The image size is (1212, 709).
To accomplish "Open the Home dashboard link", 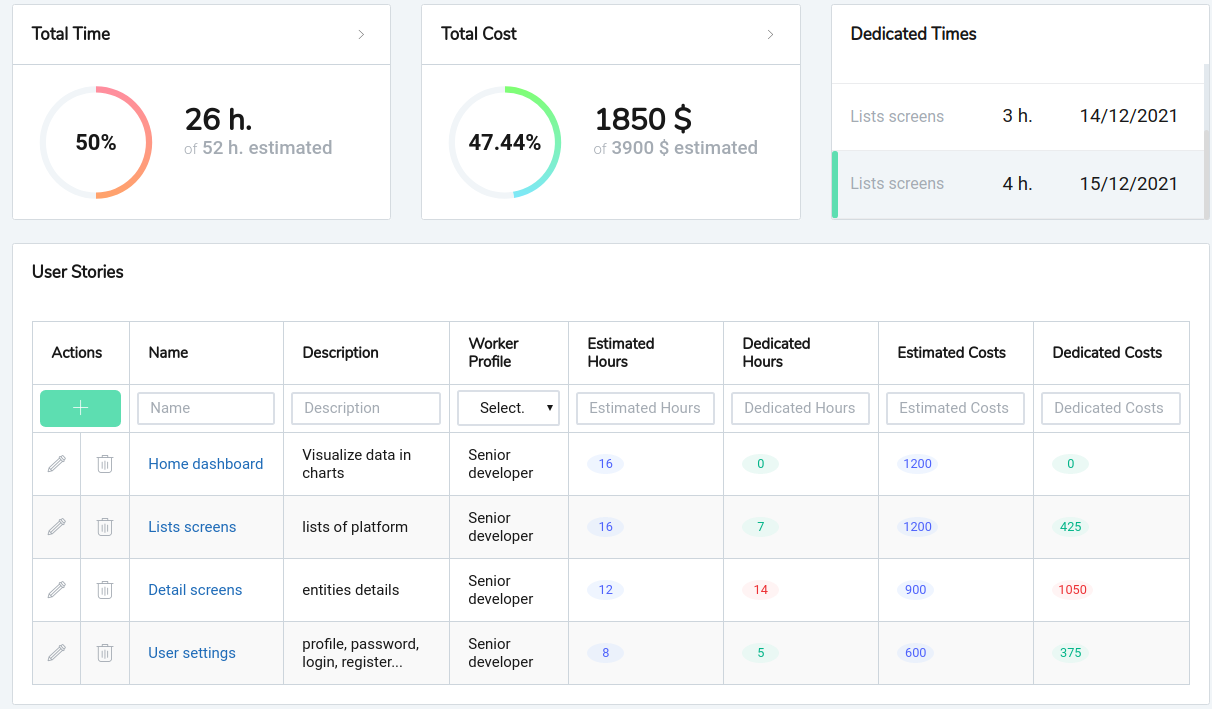I will click(x=206, y=464).
